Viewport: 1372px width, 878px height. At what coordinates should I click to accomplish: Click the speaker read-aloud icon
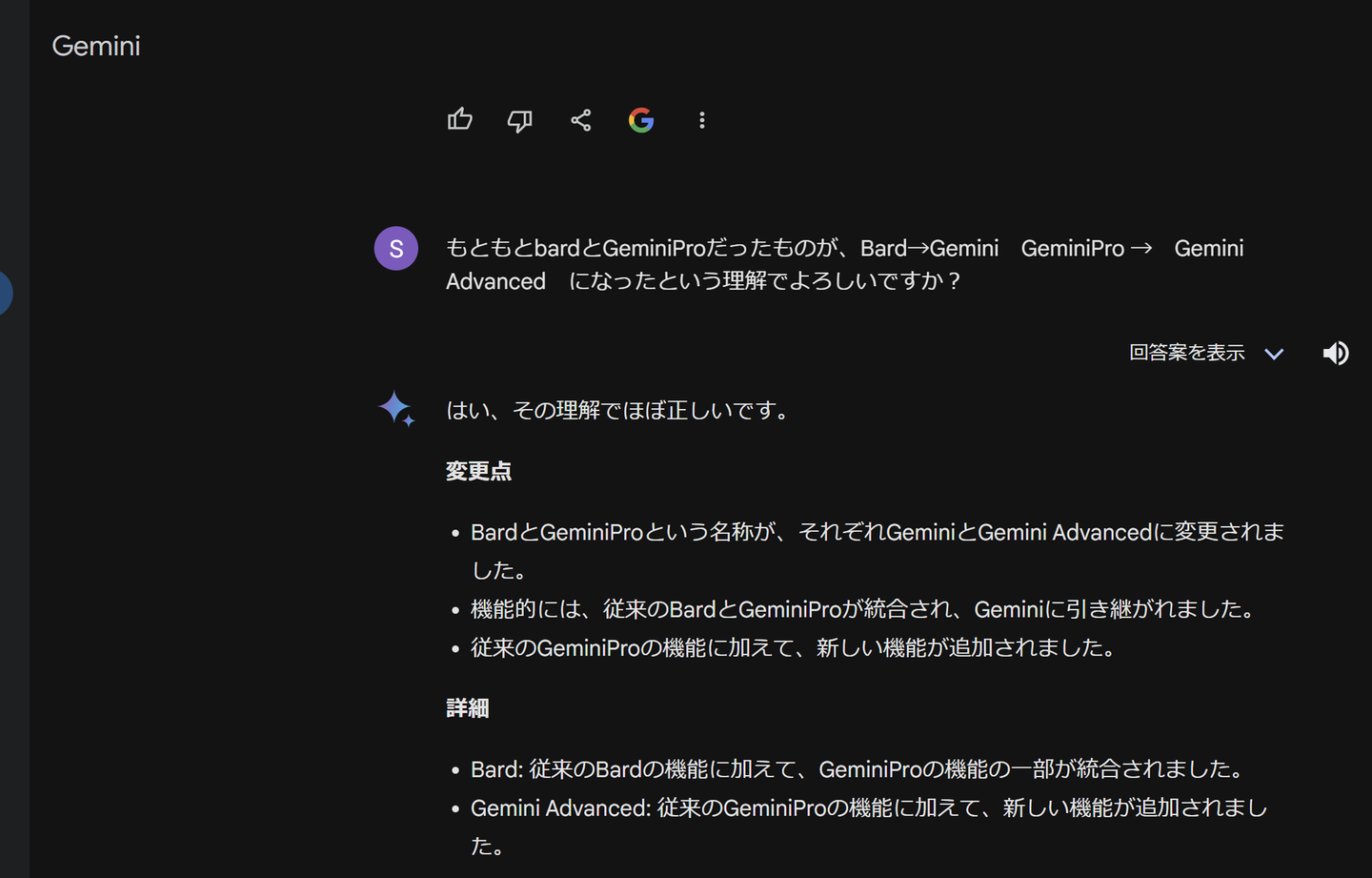[1336, 353]
